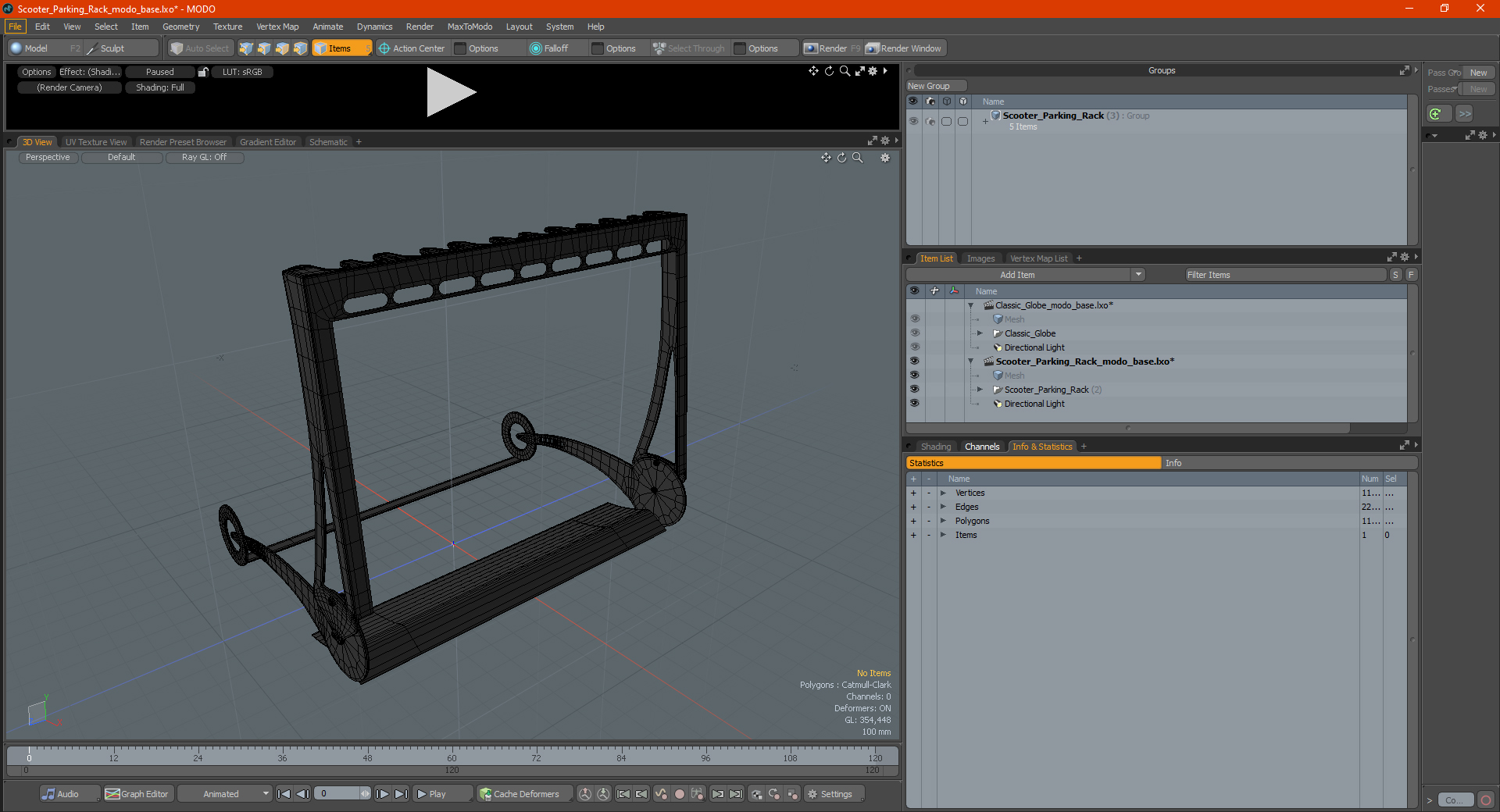Click preview zoom magnifier icon
The height and width of the screenshot is (812, 1500).
[x=845, y=71]
